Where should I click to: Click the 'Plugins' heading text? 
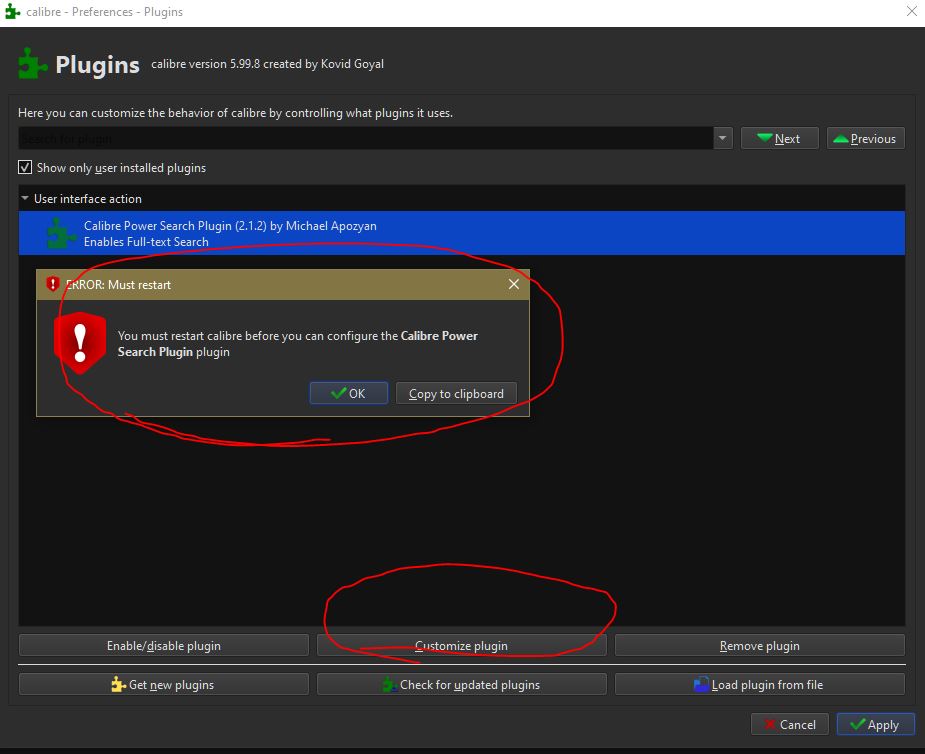(97, 65)
